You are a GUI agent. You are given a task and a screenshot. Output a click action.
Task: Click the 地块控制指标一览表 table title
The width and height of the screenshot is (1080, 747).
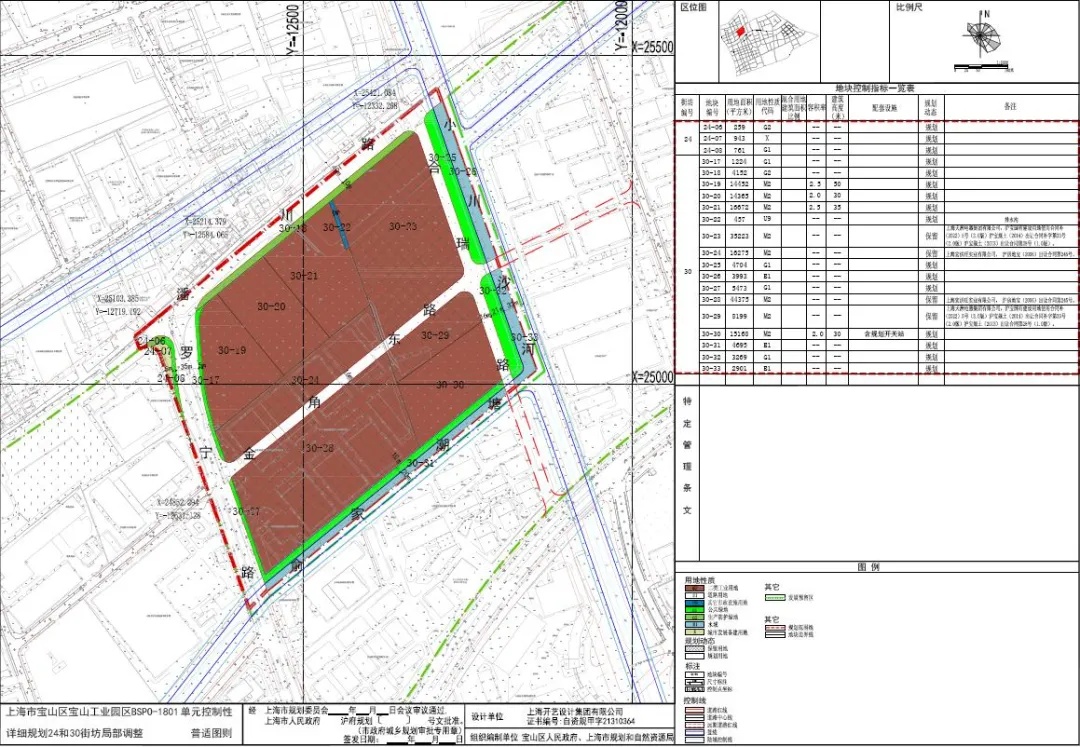pos(875,88)
